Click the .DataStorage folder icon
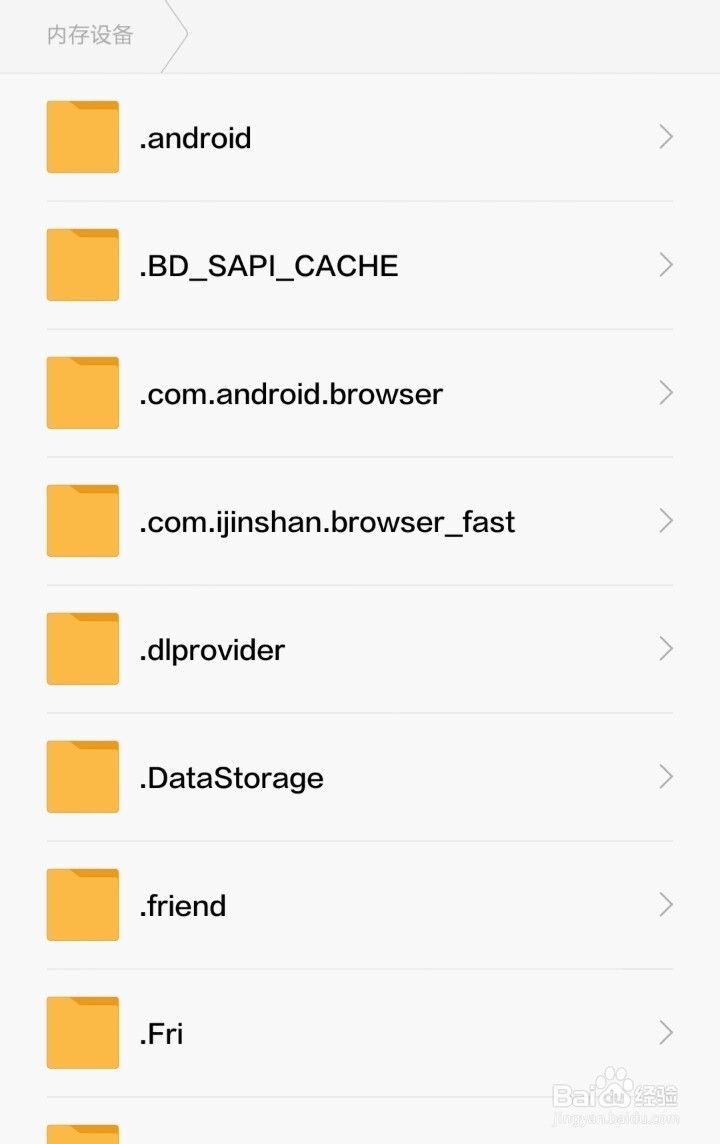This screenshot has height=1144, width=720. [83, 777]
